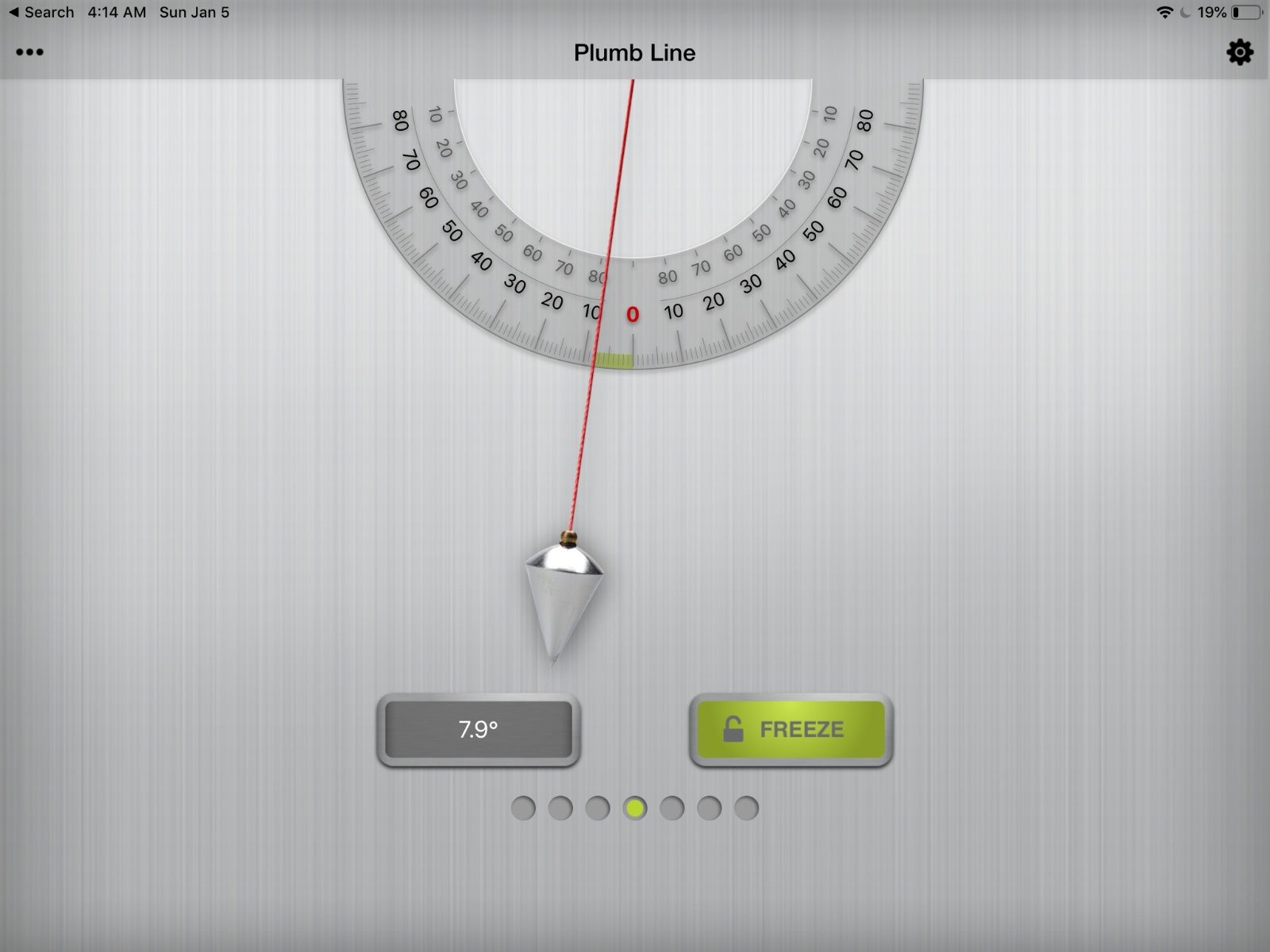Tap the Wi-Fi status icon

[1164, 13]
